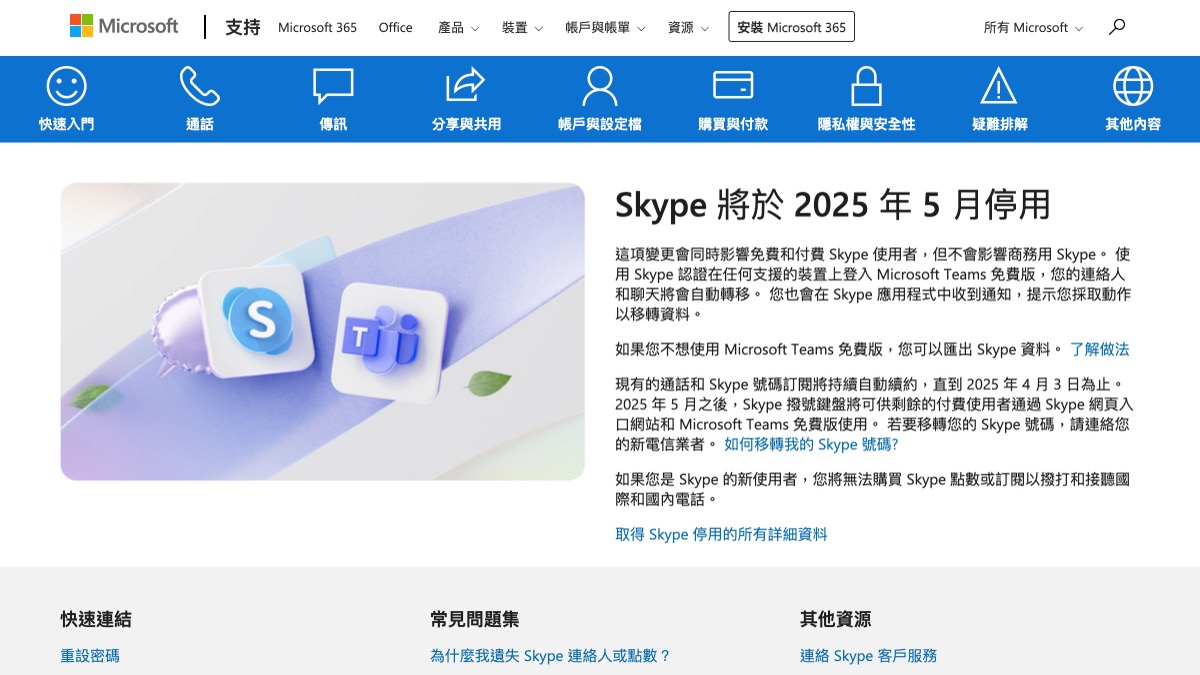Click the 其他資源 section heading
This screenshot has width=1200, height=675.
tap(836, 620)
